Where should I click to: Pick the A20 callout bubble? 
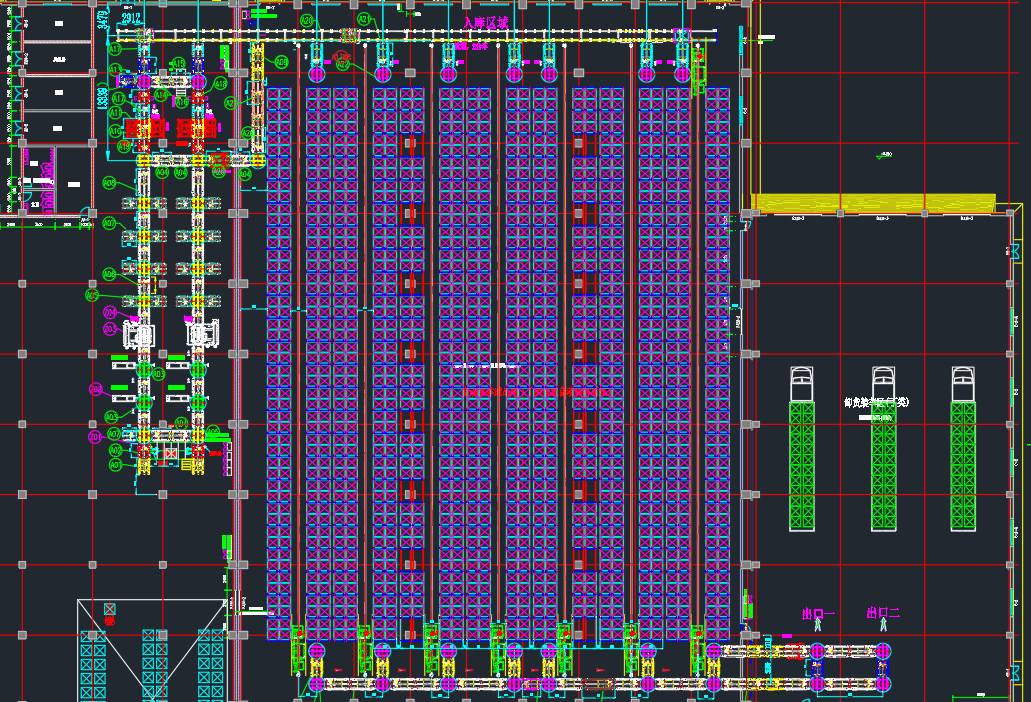tap(307, 21)
